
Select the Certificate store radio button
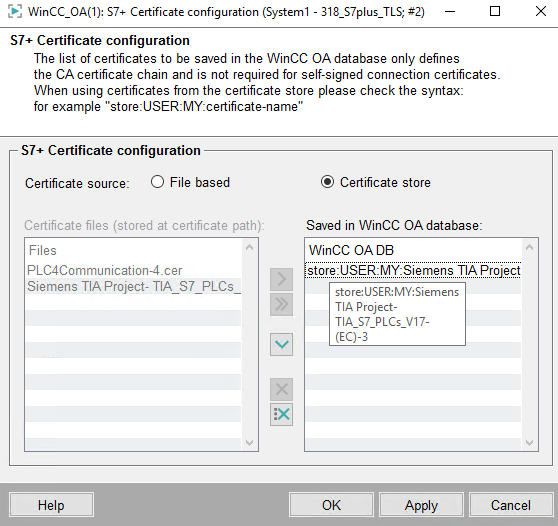pos(327,182)
